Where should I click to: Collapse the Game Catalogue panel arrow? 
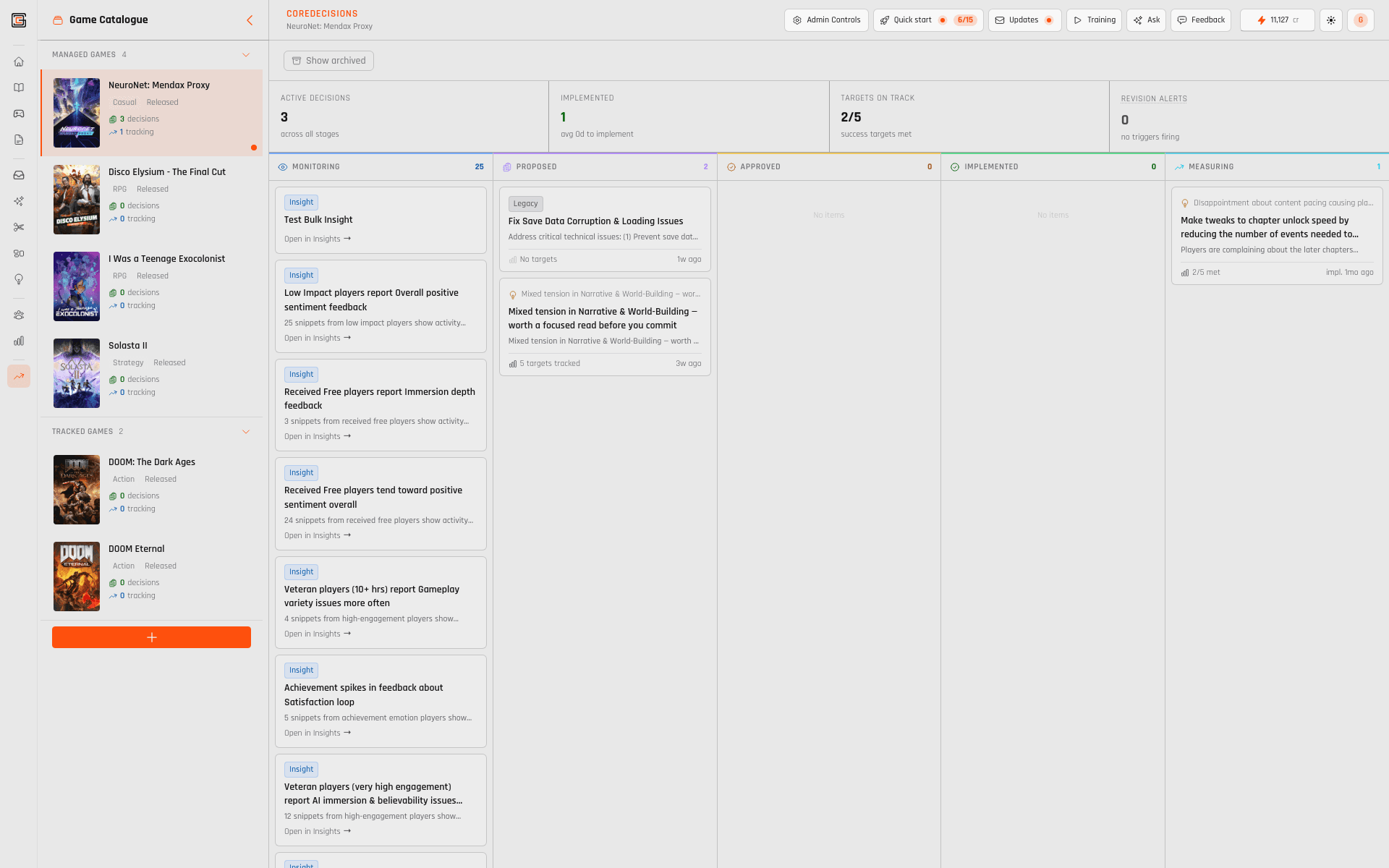(x=250, y=20)
